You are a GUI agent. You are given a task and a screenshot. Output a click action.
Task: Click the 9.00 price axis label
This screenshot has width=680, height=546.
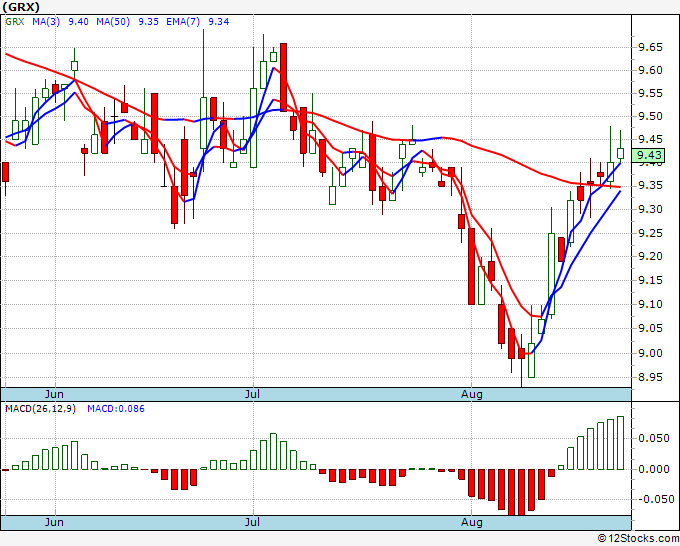tap(651, 353)
